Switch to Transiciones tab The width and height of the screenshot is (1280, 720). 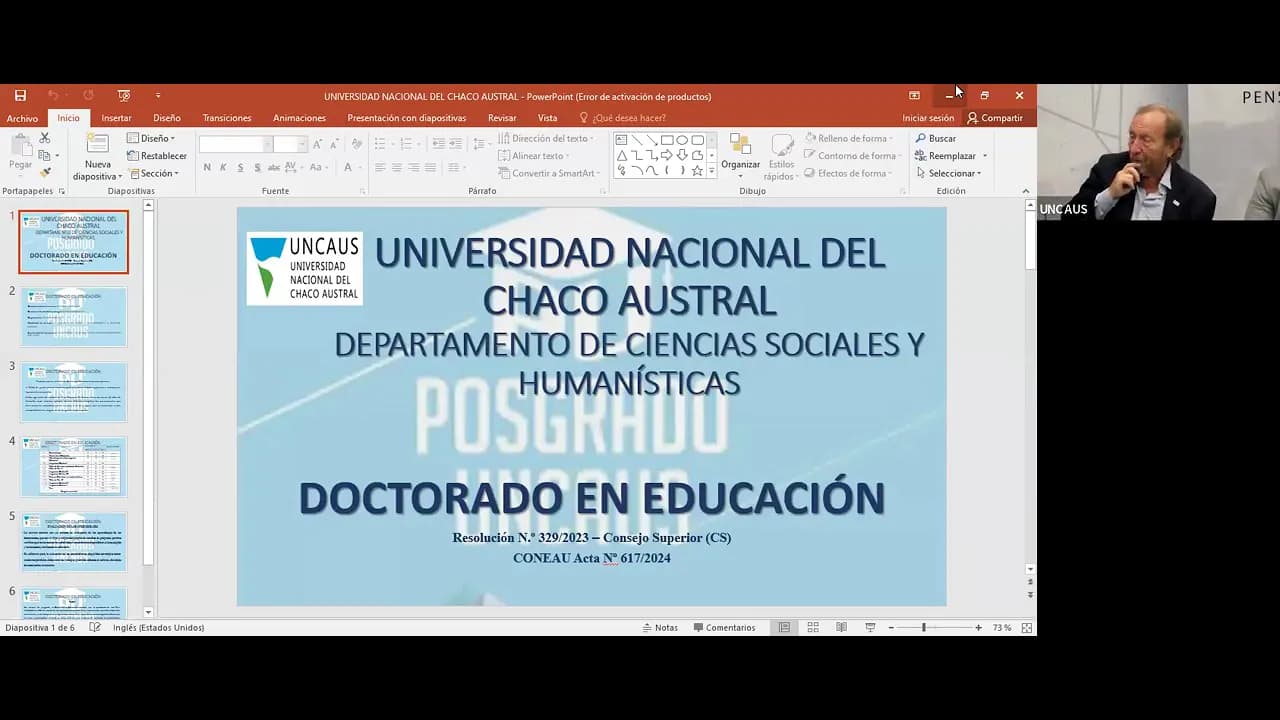[x=227, y=118]
